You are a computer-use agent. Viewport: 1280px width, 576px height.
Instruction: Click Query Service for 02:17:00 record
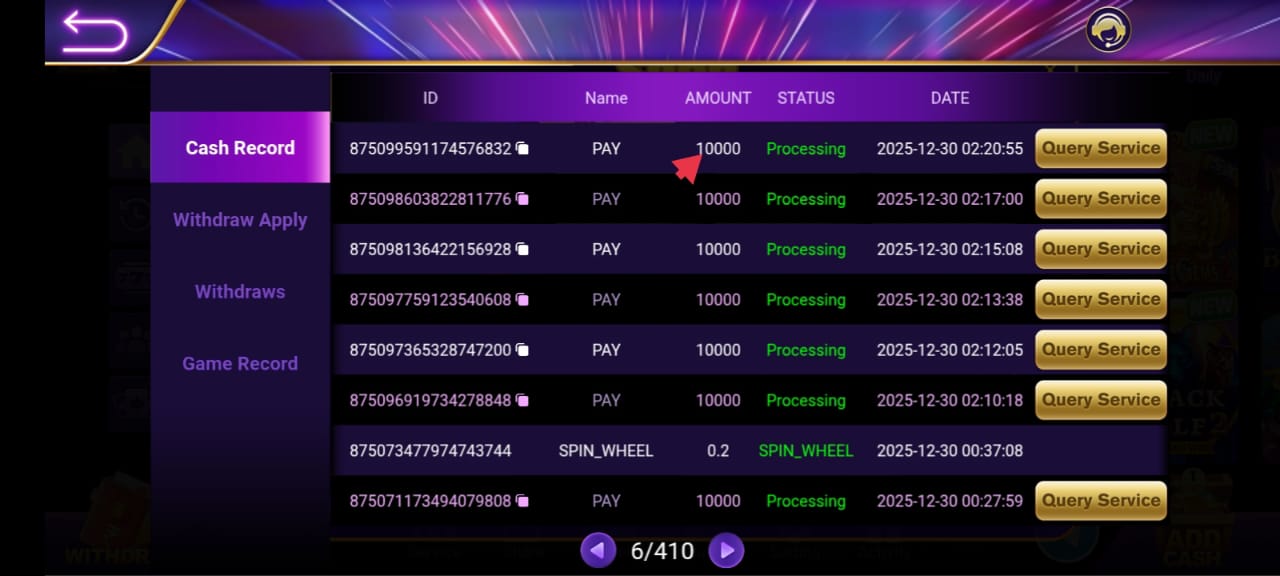1100,199
